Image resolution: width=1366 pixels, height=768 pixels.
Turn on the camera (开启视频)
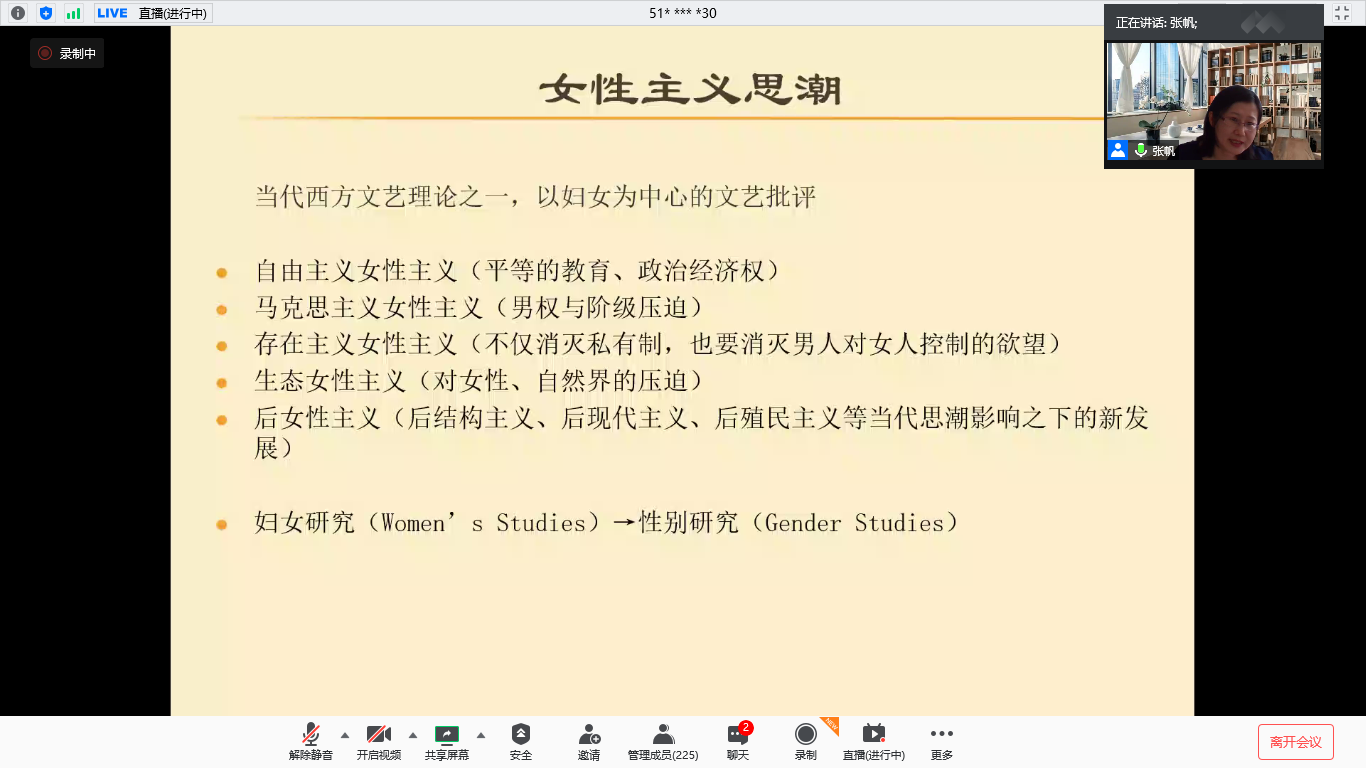pyautogui.click(x=378, y=741)
